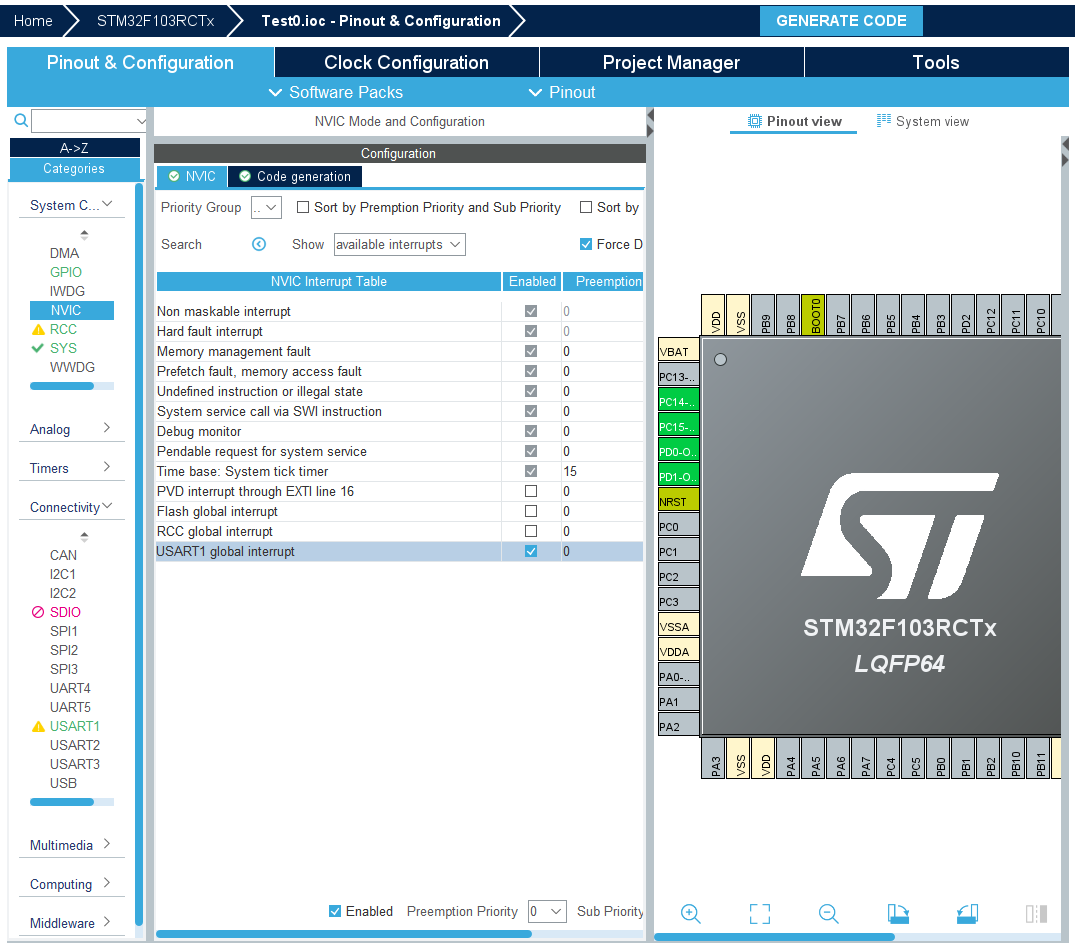The width and height of the screenshot is (1075, 946).
Task: Click the NVIC tab green check icon
Action: tap(174, 176)
